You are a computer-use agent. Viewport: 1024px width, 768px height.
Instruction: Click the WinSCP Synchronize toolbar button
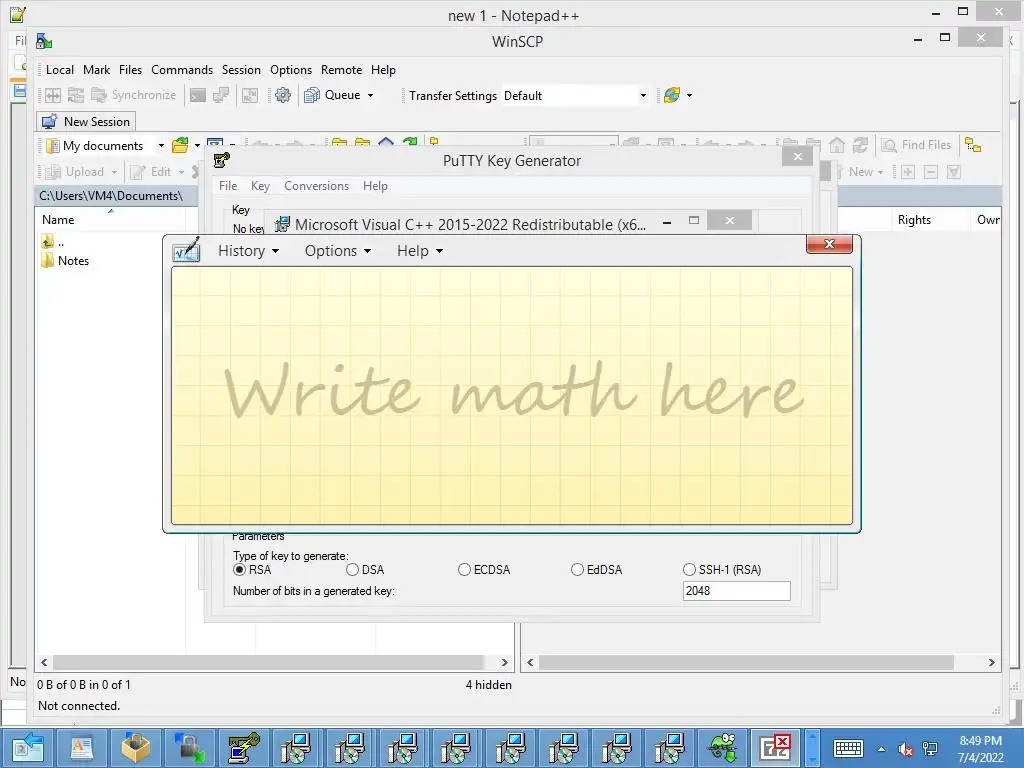[134, 95]
